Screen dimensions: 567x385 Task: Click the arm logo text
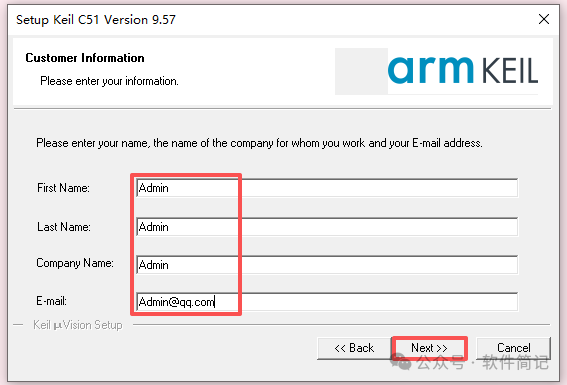tap(430, 70)
